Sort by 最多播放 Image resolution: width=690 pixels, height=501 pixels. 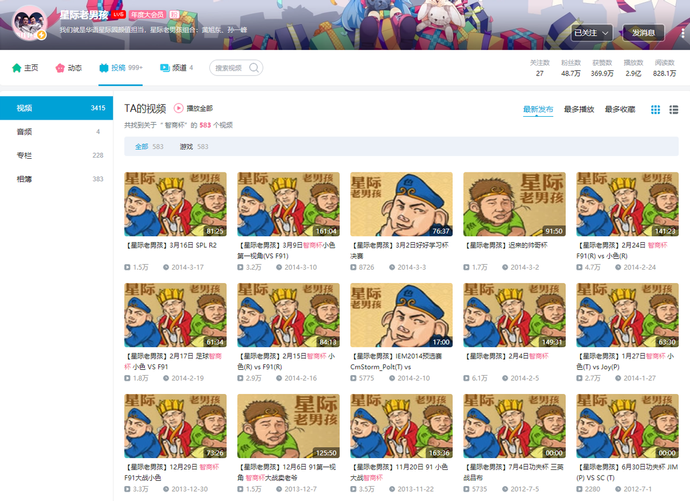579,109
